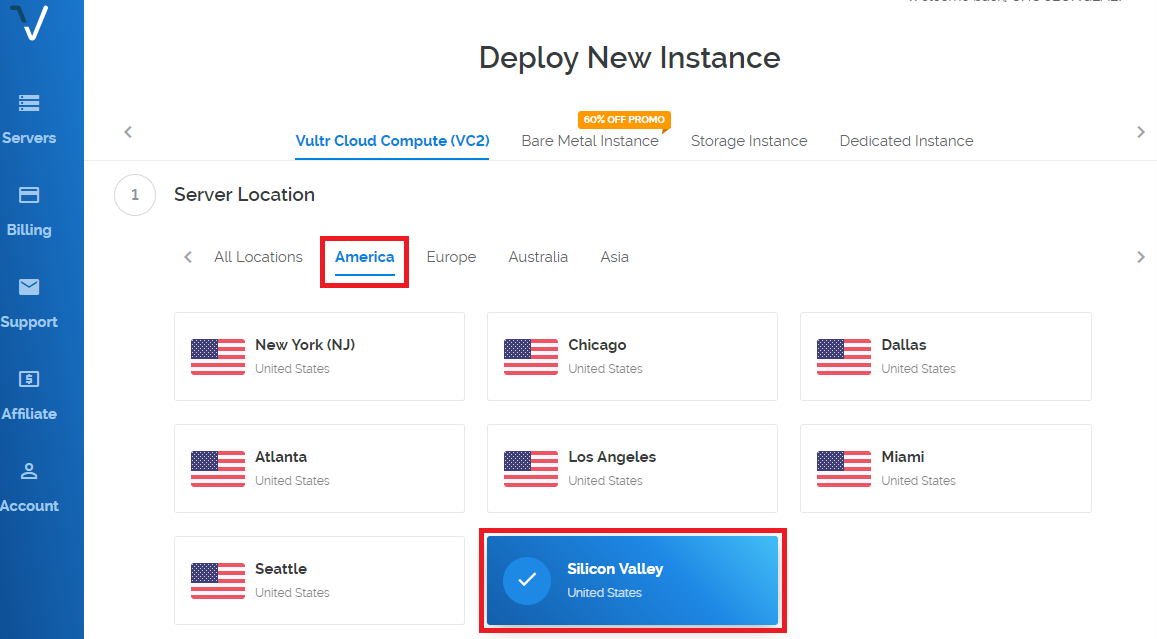Select the All Locations filter tab
Image resolution: width=1157 pixels, height=639 pixels.
tap(258, 257)
